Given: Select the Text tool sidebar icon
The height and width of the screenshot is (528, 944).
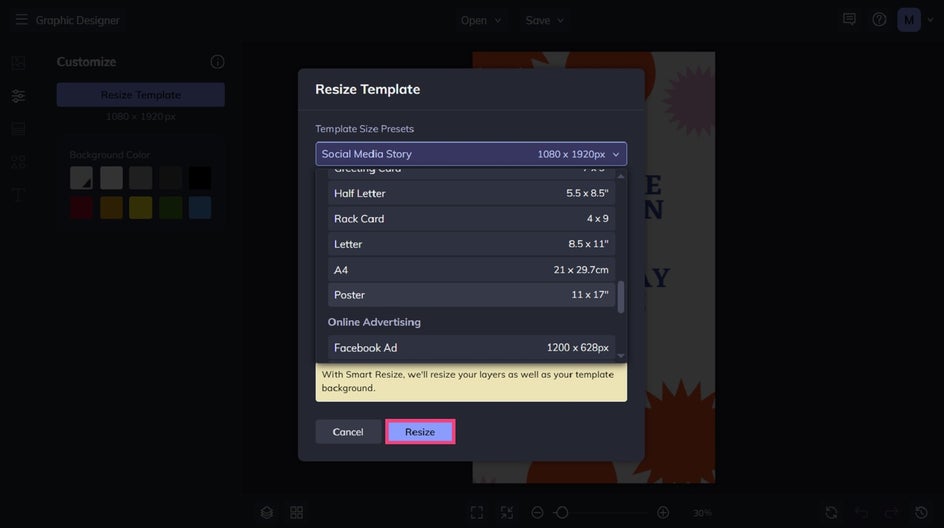Looking at the screenshot, I should [x=18, y=194].
